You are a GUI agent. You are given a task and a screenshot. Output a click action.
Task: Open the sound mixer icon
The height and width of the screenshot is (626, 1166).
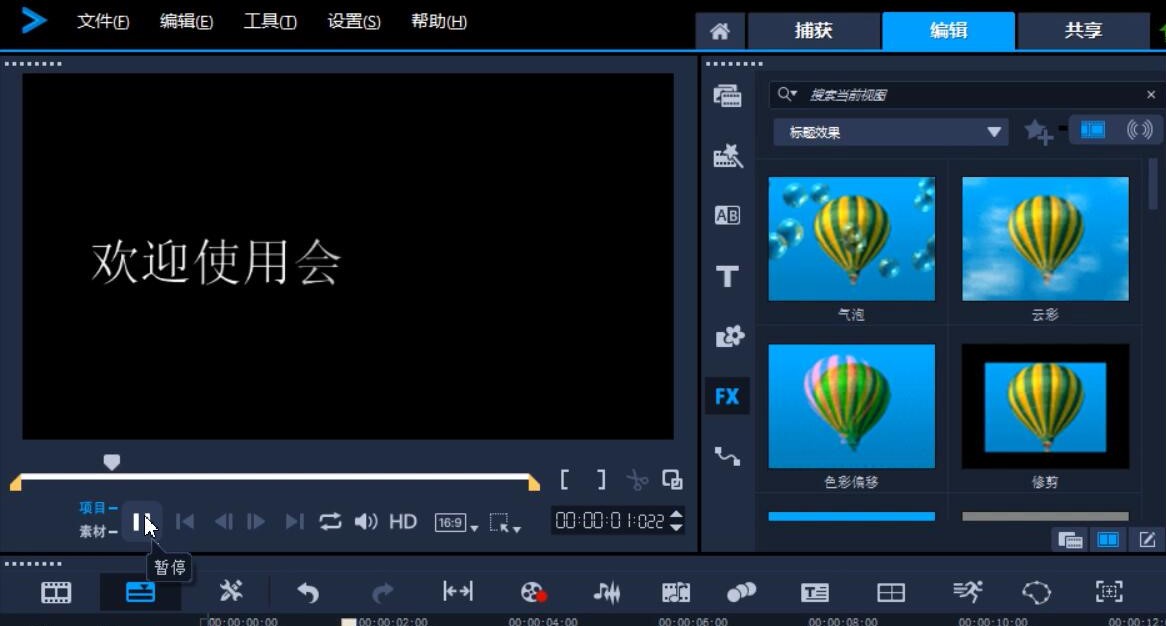(x=607, y=593)
